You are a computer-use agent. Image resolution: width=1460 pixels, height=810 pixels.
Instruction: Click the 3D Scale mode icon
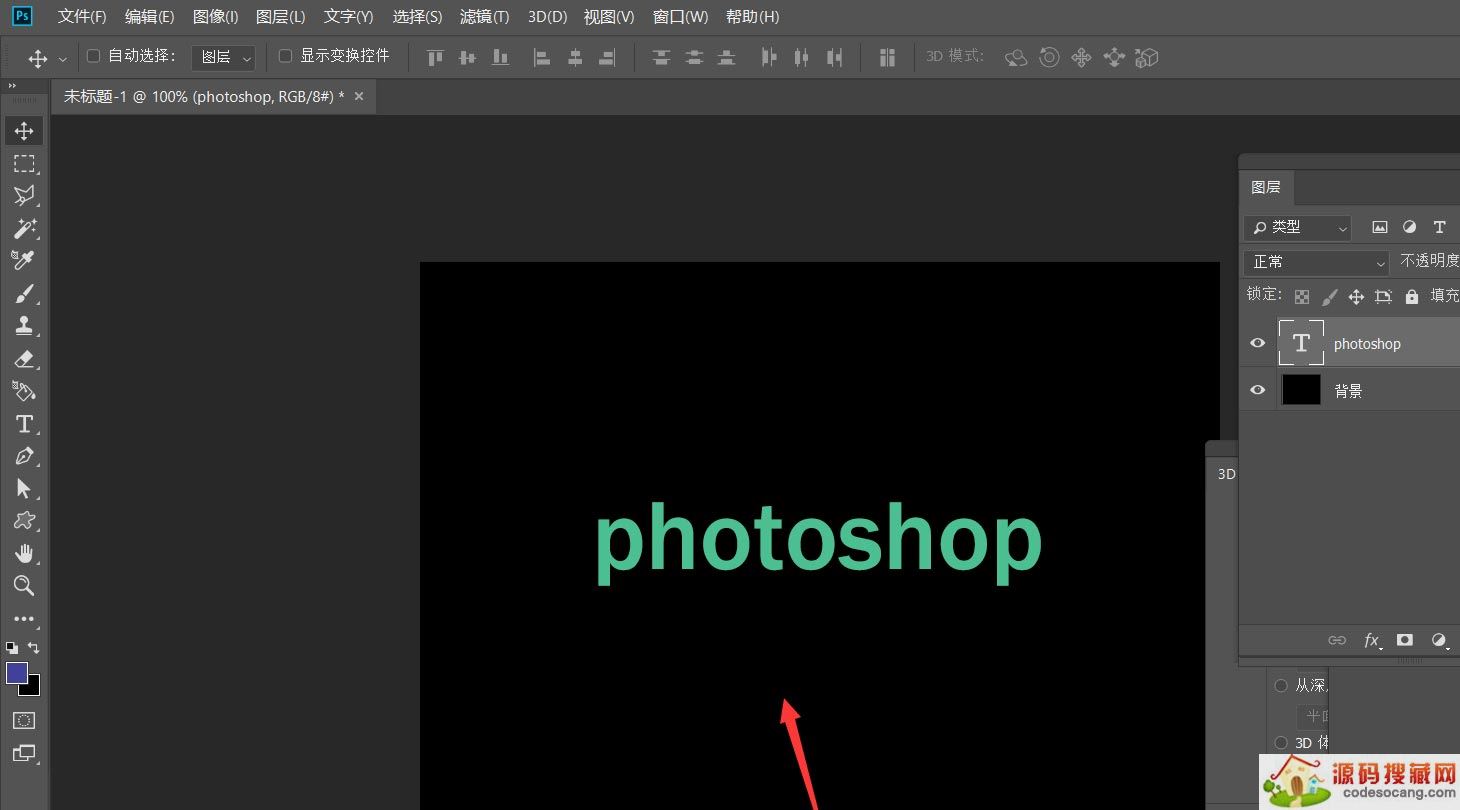[1147, 58]
